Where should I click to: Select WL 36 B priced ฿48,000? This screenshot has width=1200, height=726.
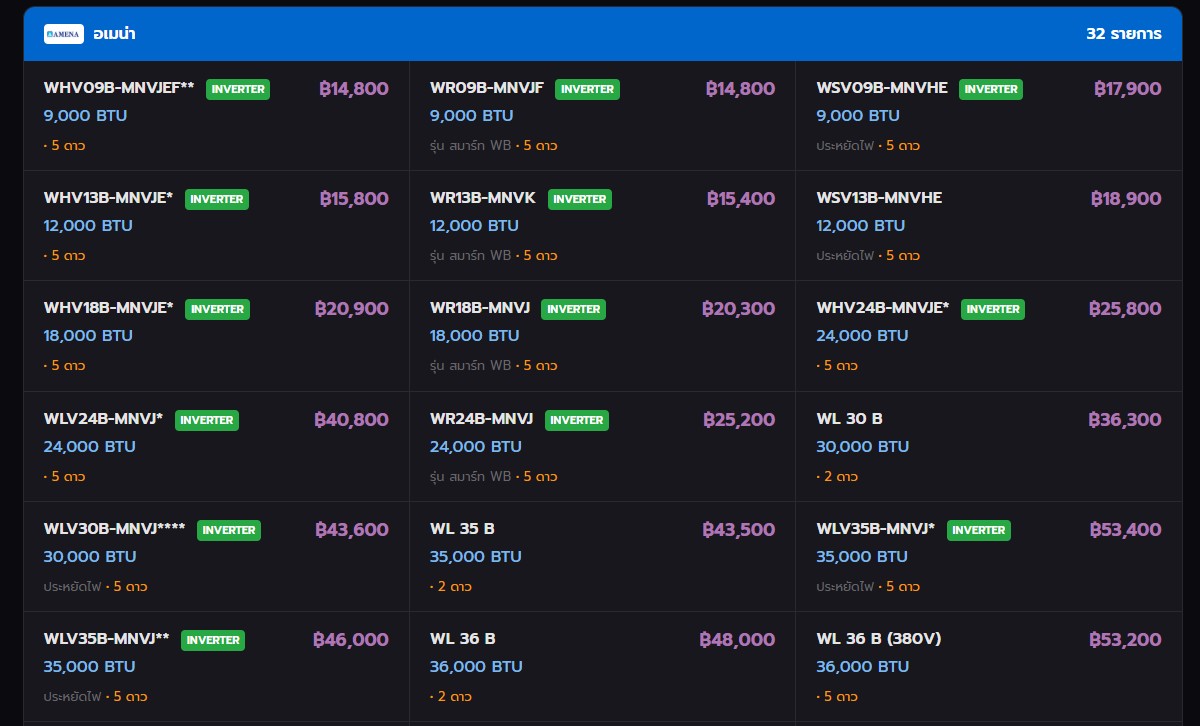click(x=463, y=639)
